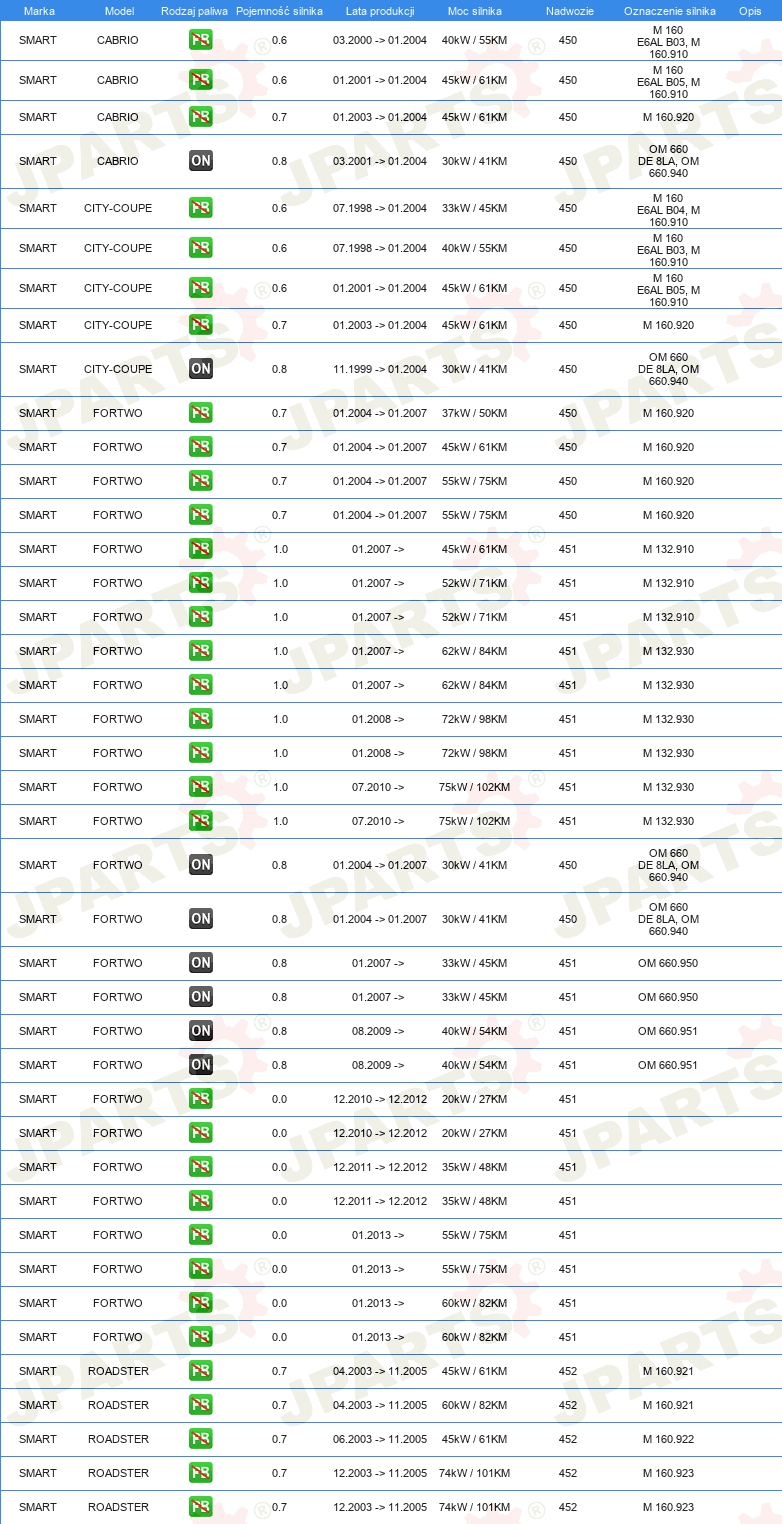
Task: Click the PB icon for FORTWO 37kW / 50KM
Action: point(201,413)
